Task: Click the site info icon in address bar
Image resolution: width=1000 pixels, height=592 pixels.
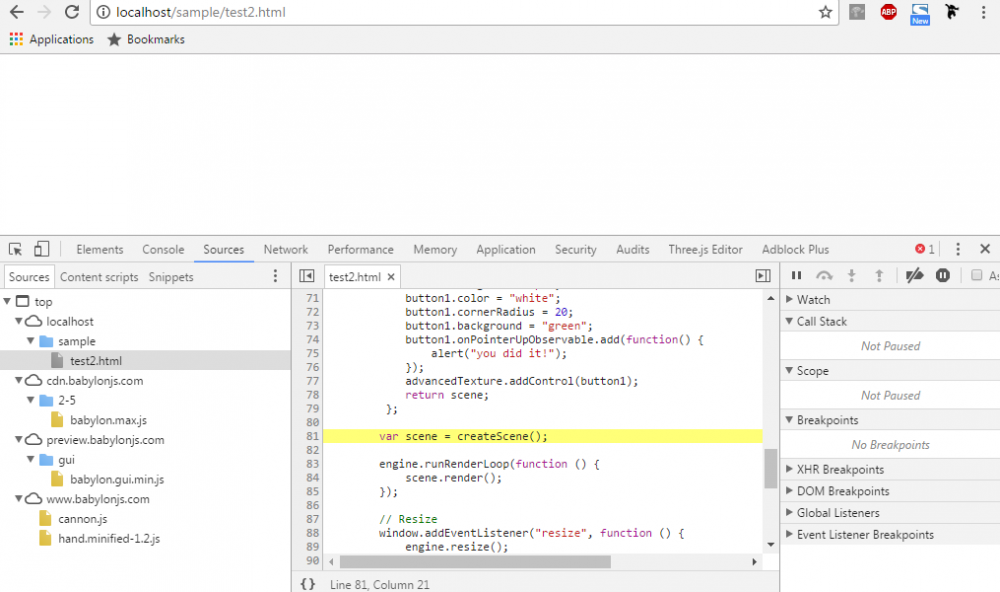Action: [103, 12]
